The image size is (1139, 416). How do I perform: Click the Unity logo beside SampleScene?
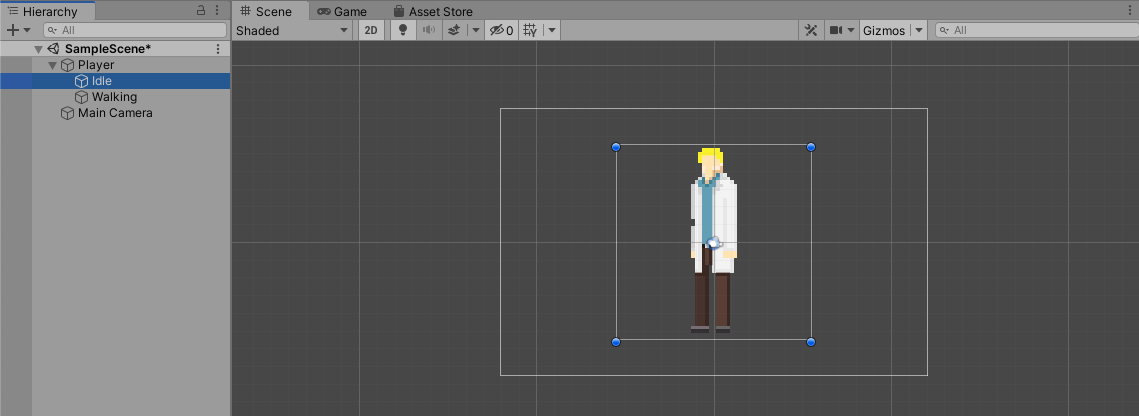pyautogui.click(x=53, y=49)
